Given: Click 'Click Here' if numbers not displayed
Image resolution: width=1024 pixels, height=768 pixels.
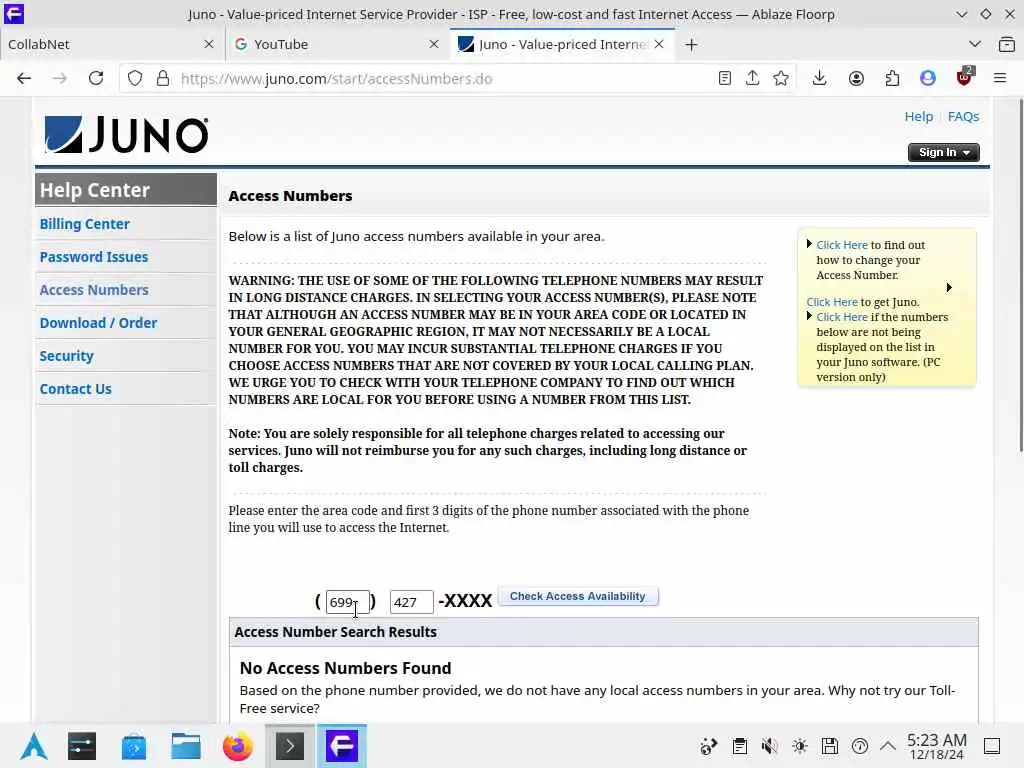Looking at the screenshot, I should (842, 317).
